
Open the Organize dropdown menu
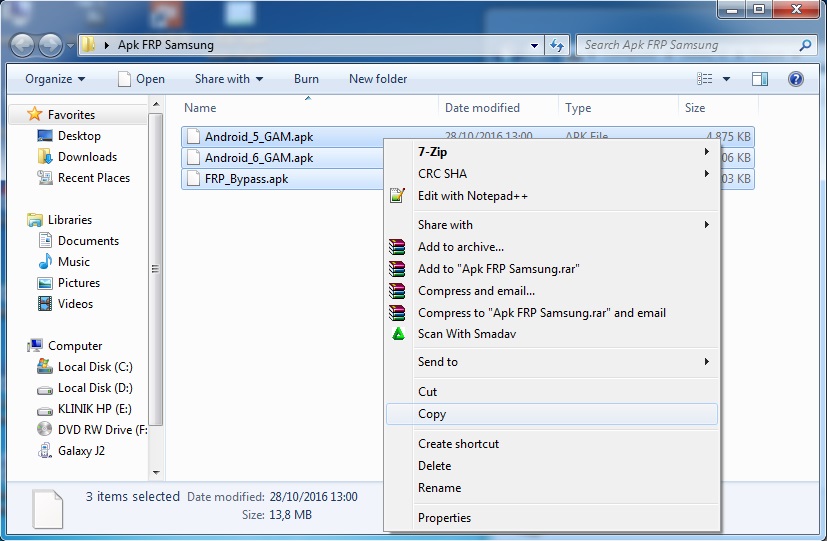pos(55,79)
